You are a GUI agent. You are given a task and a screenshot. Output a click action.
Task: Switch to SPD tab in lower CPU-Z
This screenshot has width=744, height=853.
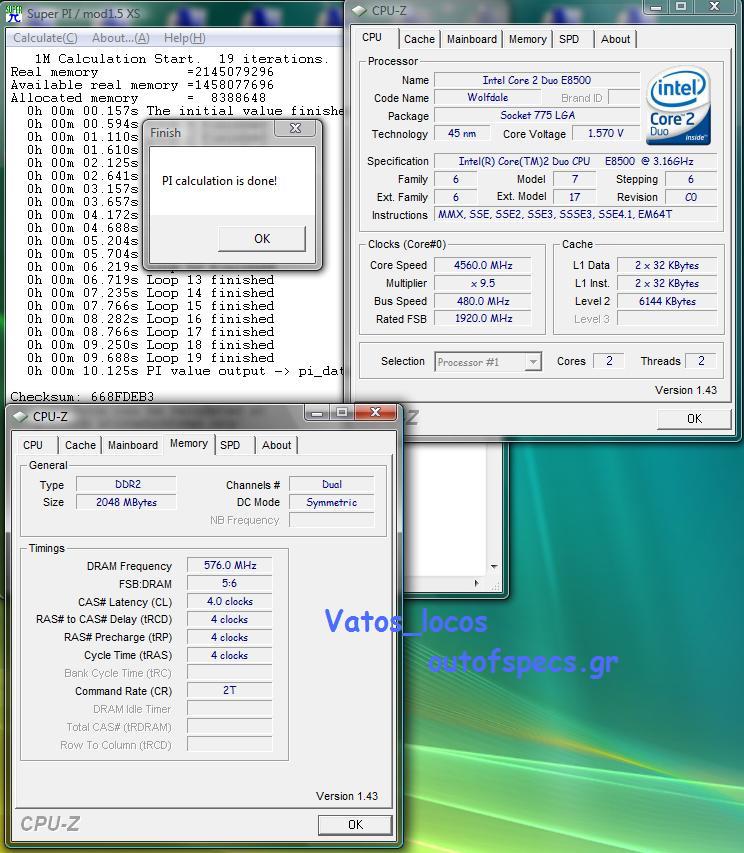pyautogui.click(x=230, y=445)
